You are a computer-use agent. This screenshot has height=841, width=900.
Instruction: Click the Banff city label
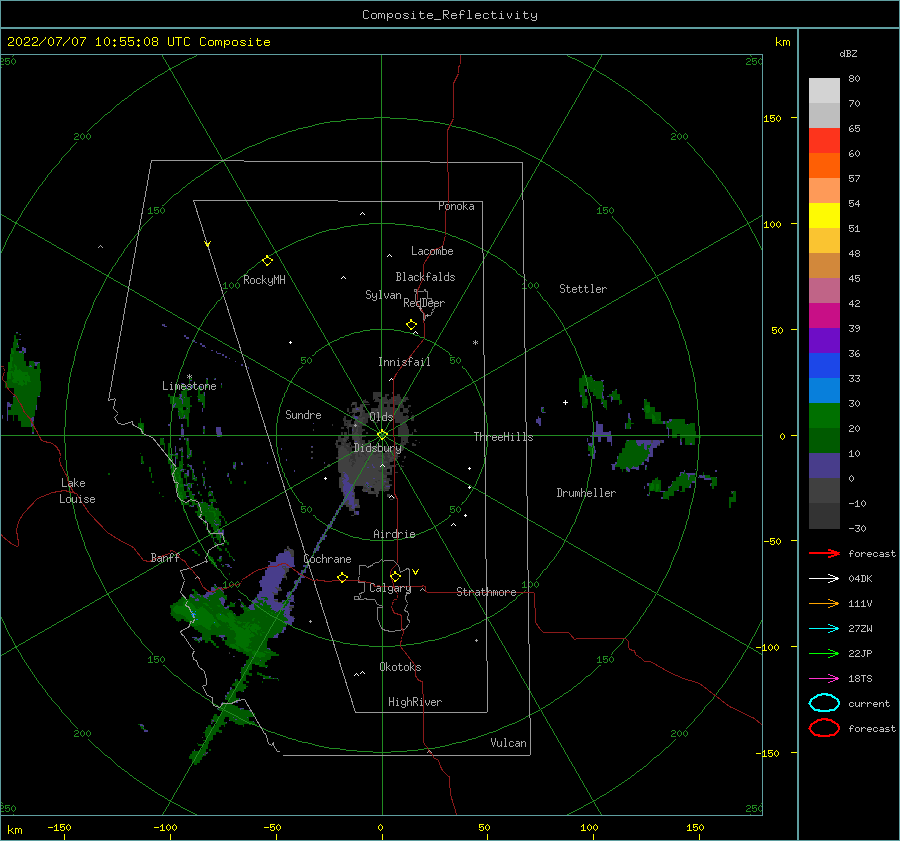[x=165, y=557]
